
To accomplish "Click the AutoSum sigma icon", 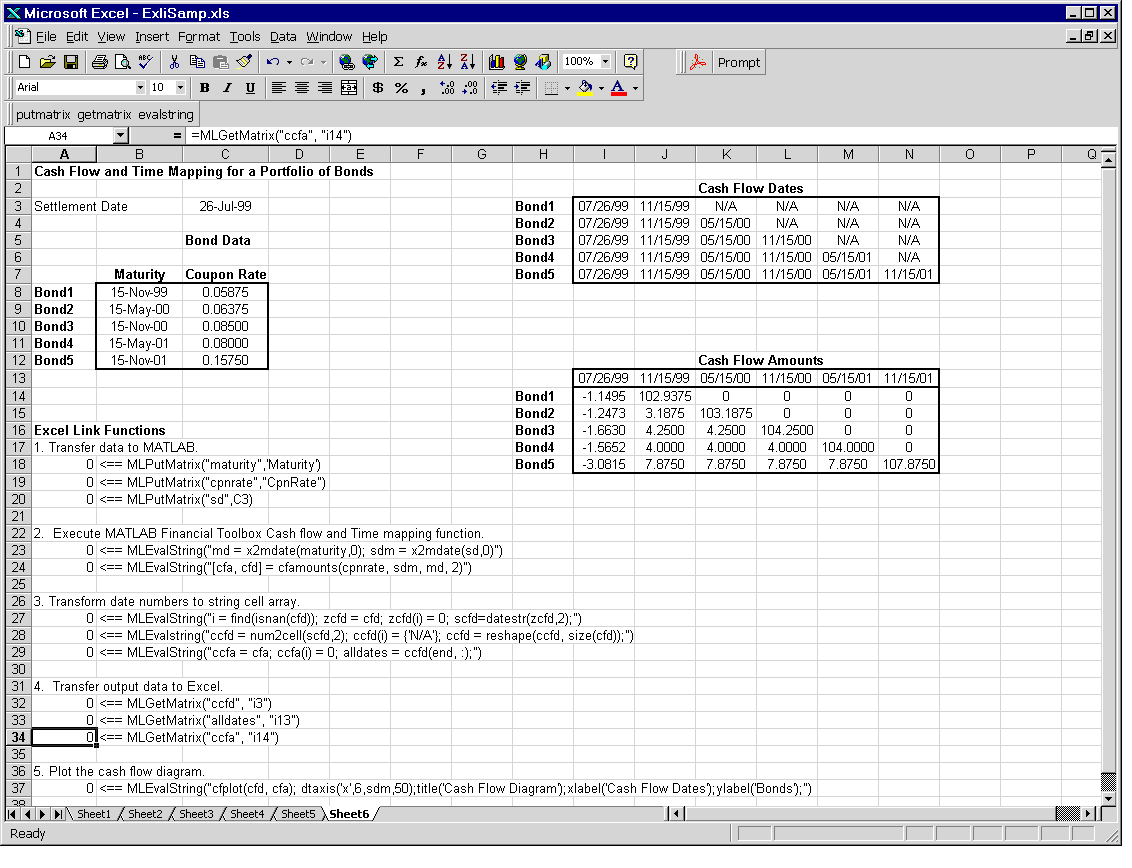I will tap(398, 62).
